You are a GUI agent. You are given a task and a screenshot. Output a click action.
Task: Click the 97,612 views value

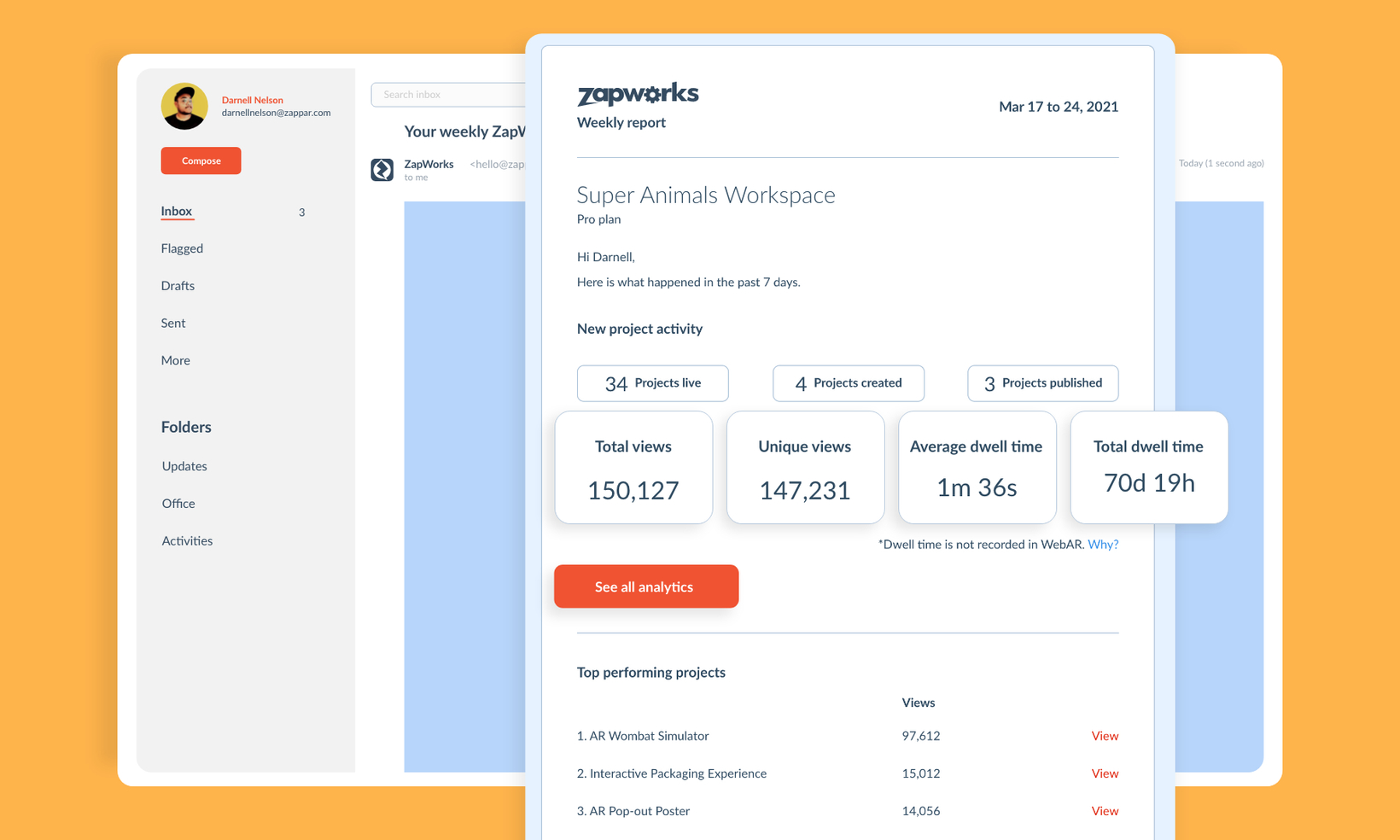[x=921, y=736]
